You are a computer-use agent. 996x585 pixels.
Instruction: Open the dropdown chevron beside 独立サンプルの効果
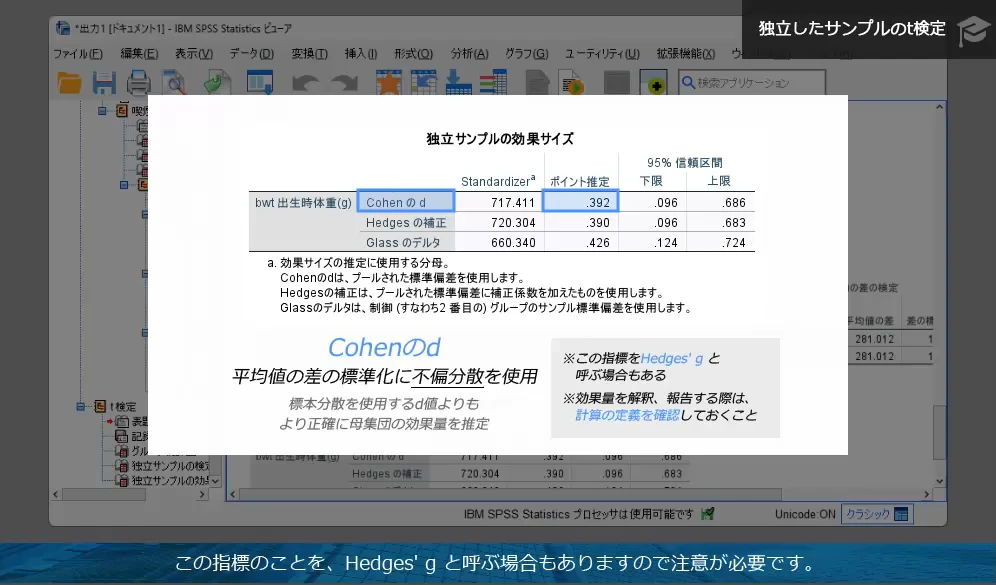(215, 481)
